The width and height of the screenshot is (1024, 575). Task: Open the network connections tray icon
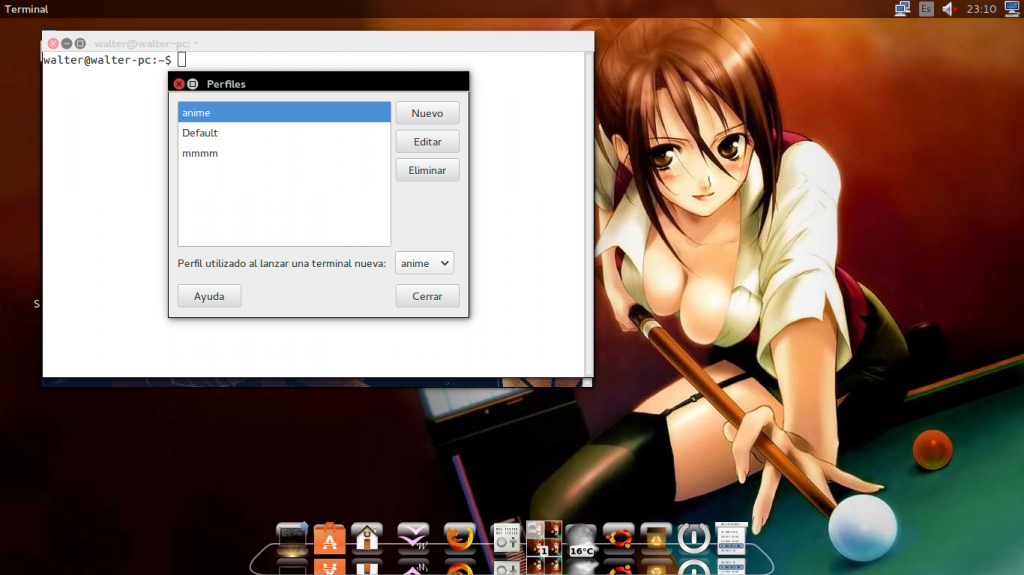[x=902, y=8]
